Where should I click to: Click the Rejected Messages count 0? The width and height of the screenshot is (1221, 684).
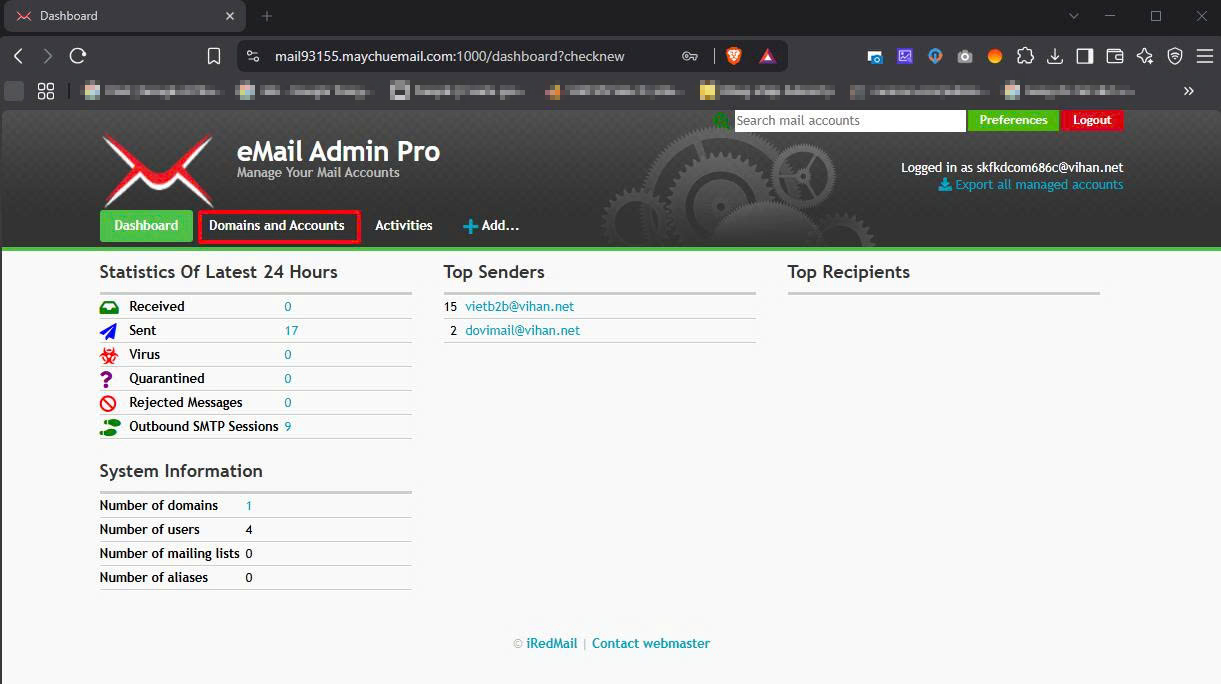(x=288, y=403)
